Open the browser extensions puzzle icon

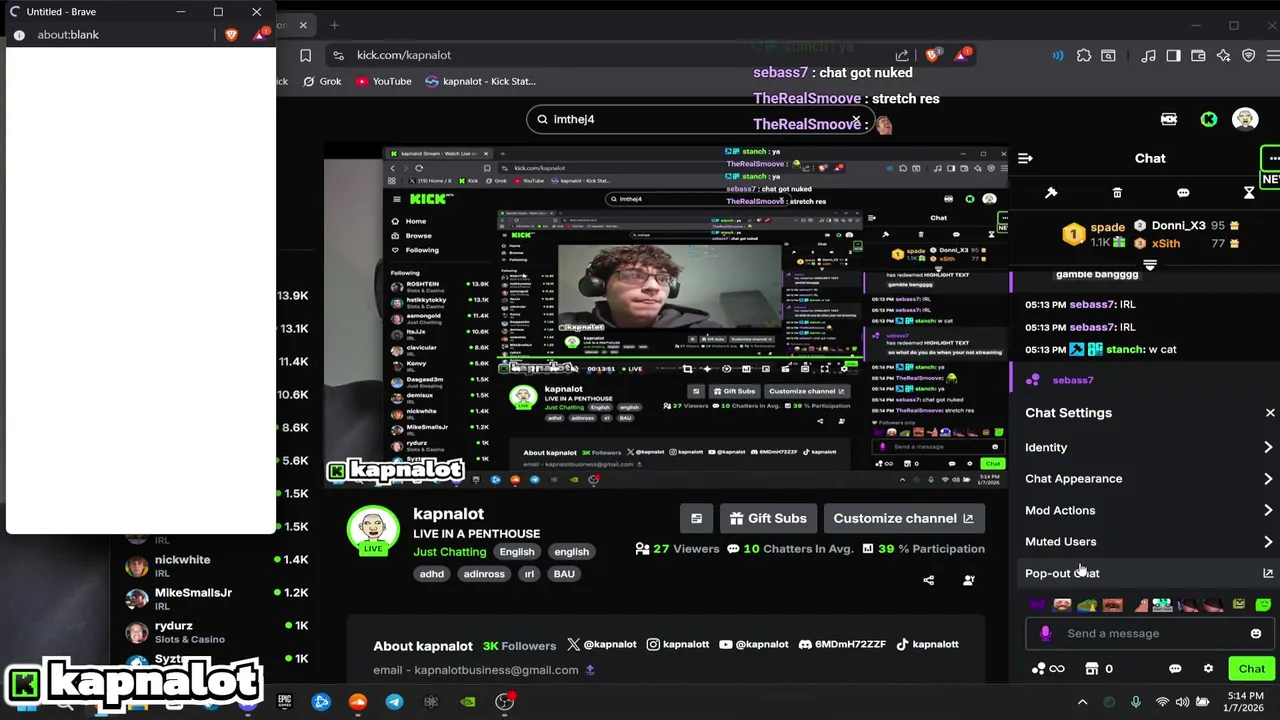pos(1083,55)
